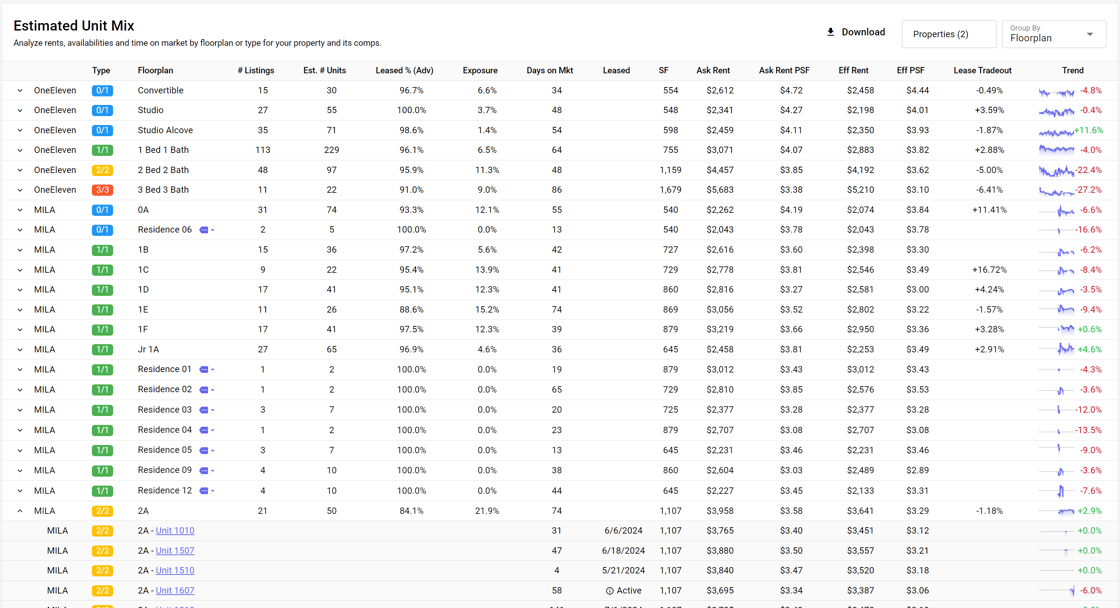The height and width of the screenshot is (608, 1120).
Task: Click the blue icon beside Residence 02
Action: (204, 389)
